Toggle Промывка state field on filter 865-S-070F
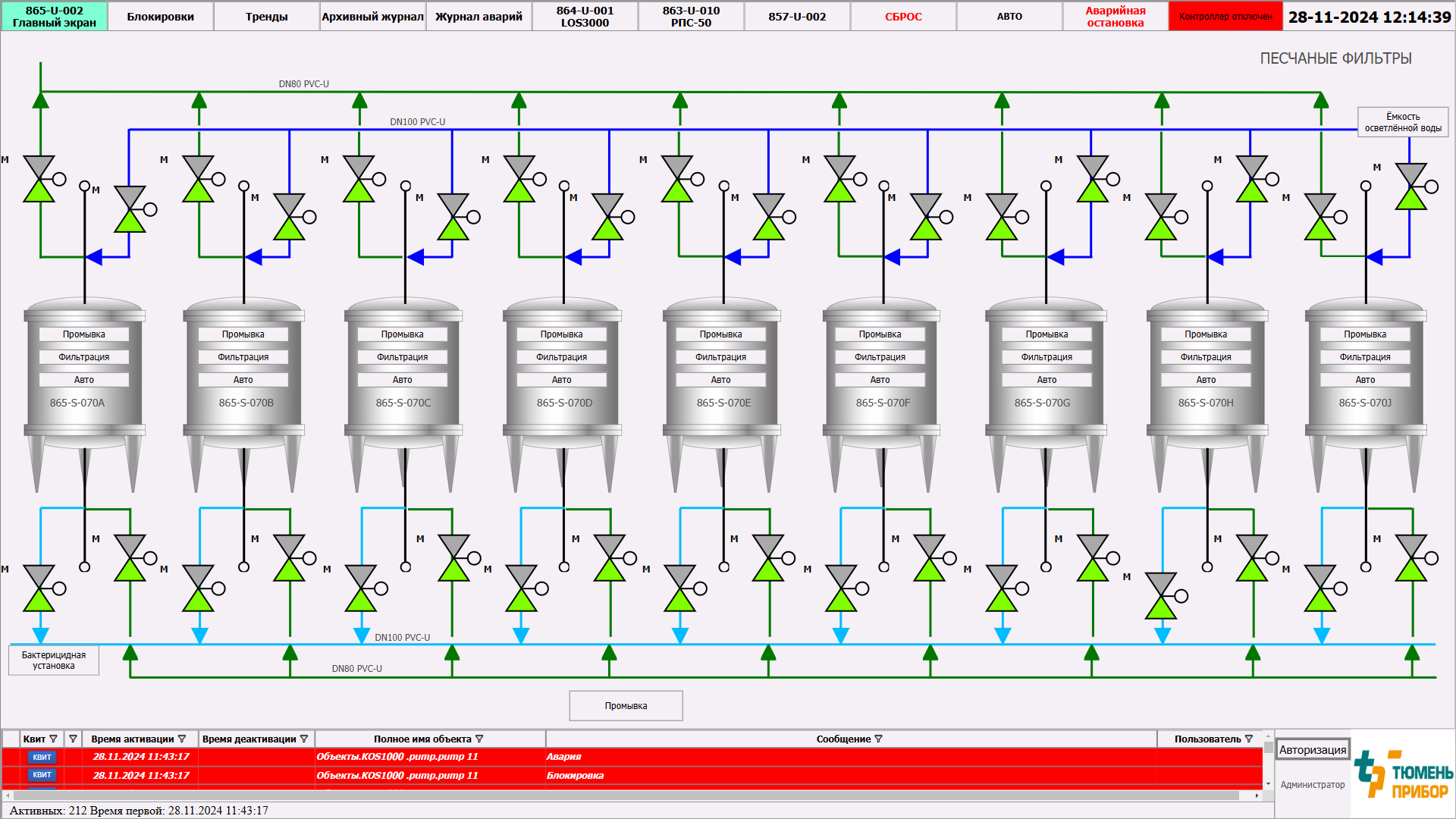Viewport: 1456px width, 819px height. click(880, 334)
